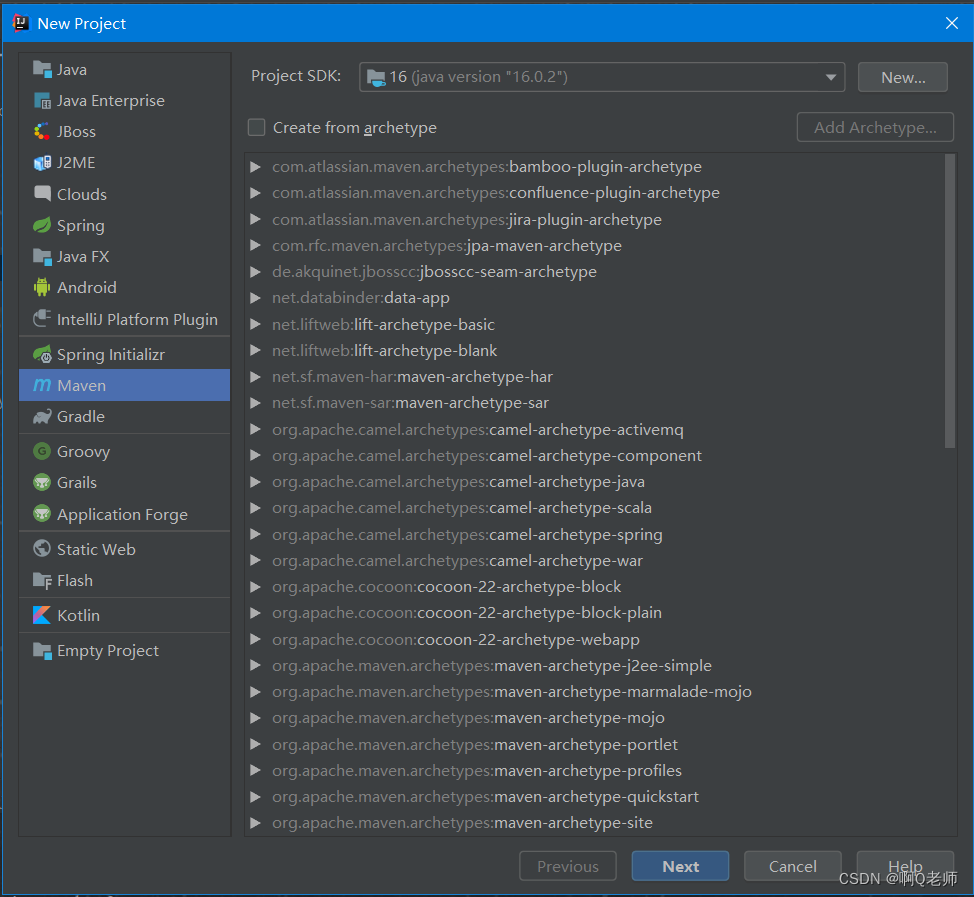The image size is (974, 897).
Task: Select the Java folder icon
Action: [42, 70]
